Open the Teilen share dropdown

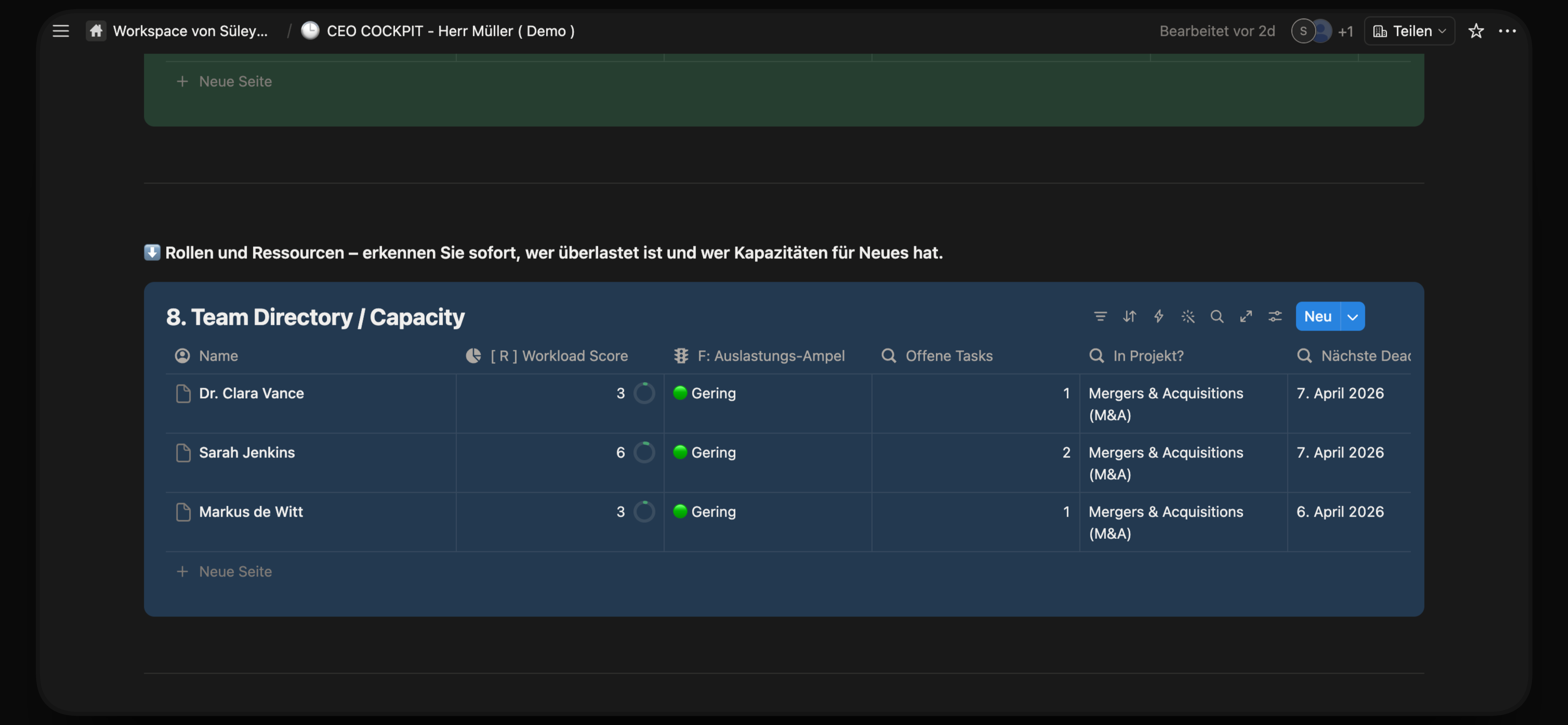click(1409, 31)
